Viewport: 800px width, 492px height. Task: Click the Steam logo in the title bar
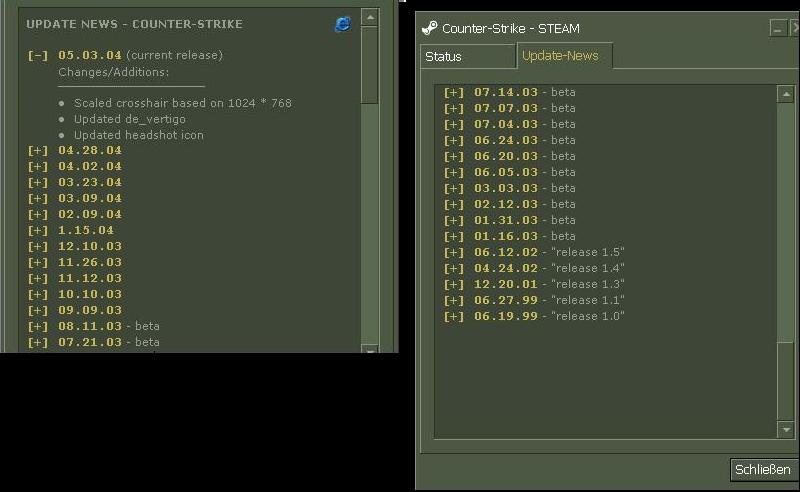pos(429,28)
